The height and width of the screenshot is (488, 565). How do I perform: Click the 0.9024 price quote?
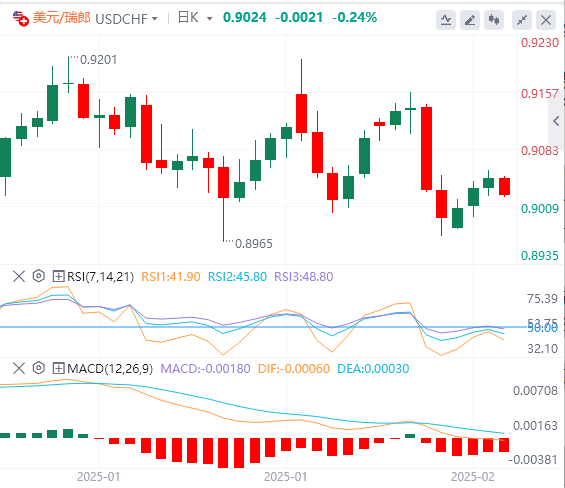point(245,17)
